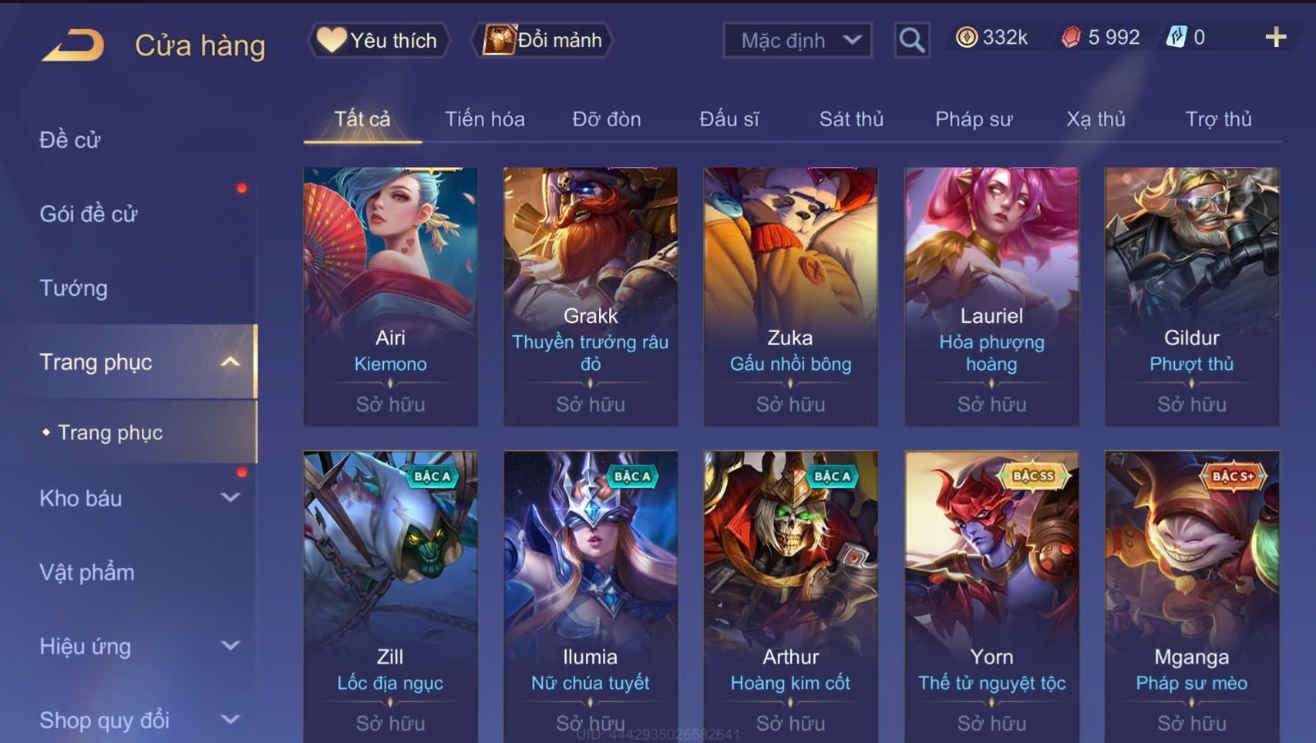Switch to the Sát thủ tab
1316x743 pixels.
[851, 119]
